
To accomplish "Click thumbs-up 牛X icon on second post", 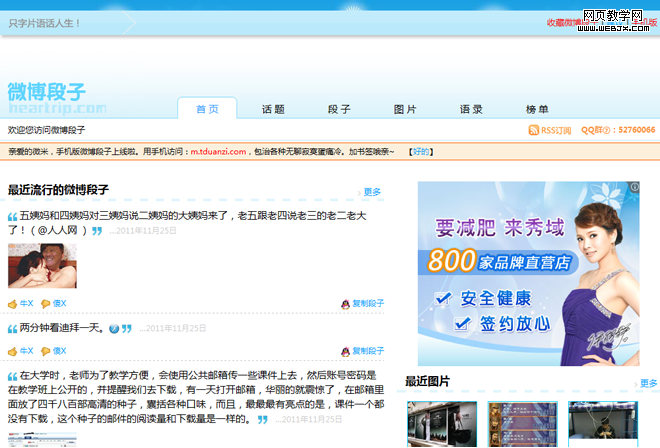I will [x=13, y=351].
